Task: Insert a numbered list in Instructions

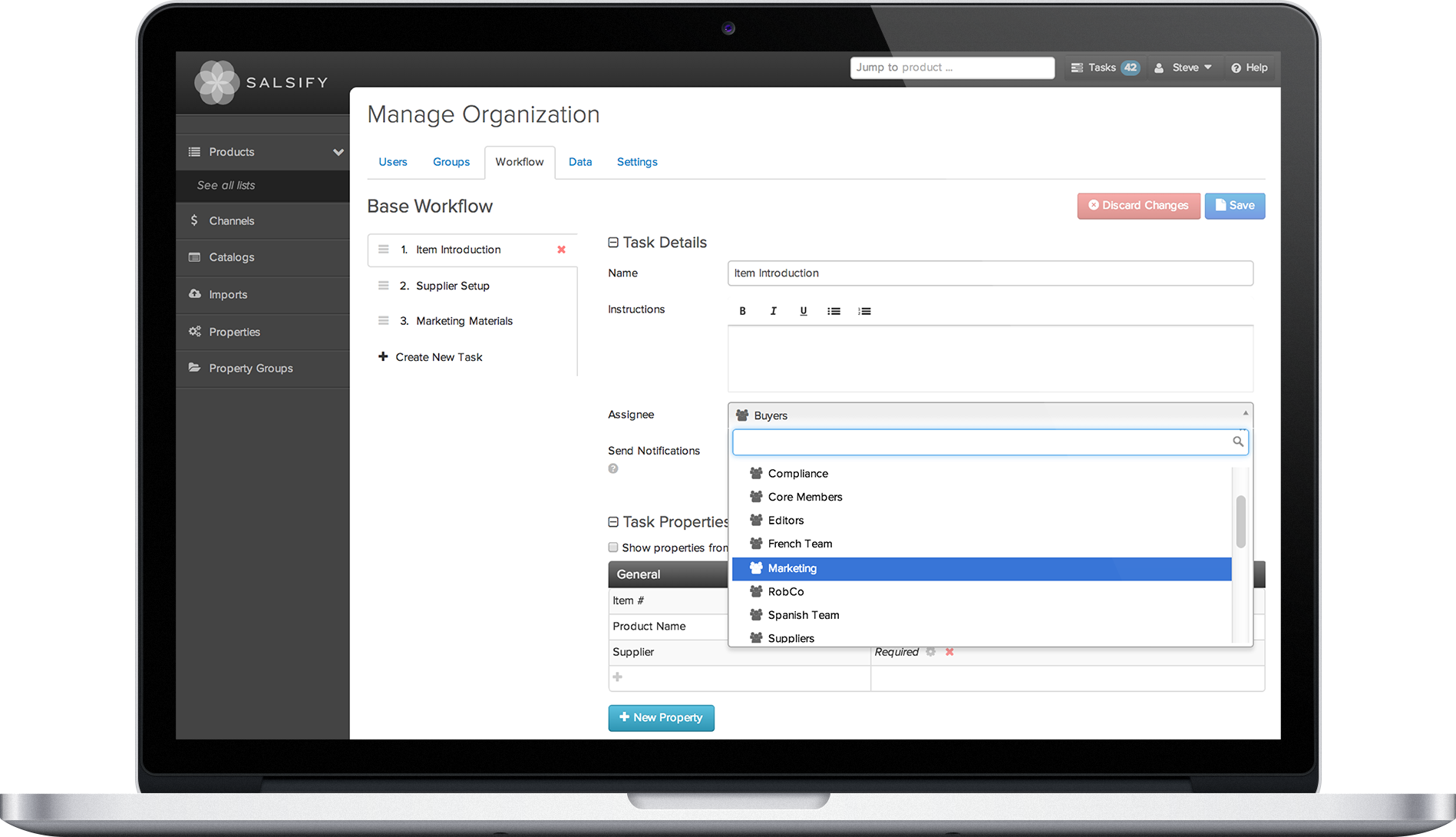Action: [x=864, y=311]
